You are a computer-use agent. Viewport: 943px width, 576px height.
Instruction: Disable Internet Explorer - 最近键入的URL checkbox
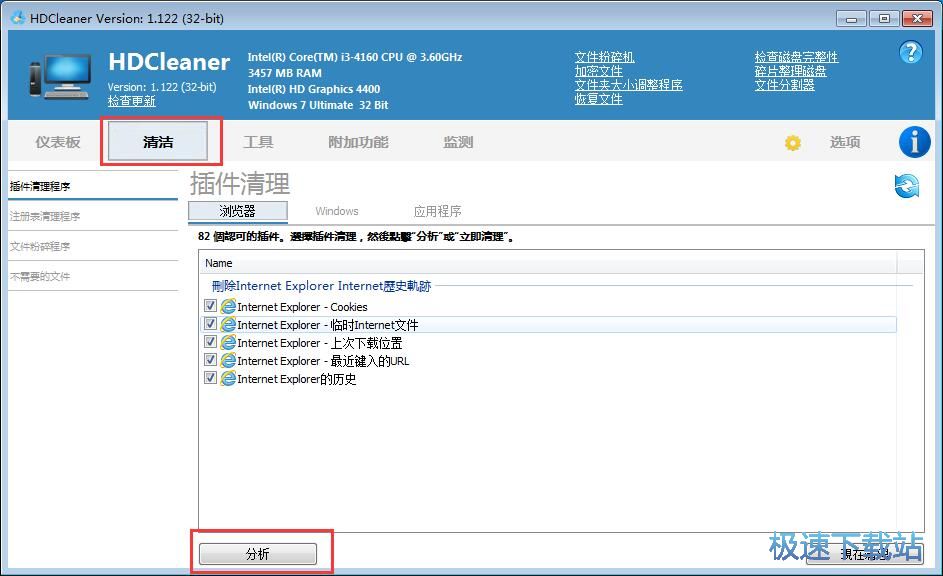[x=210, y=361]
